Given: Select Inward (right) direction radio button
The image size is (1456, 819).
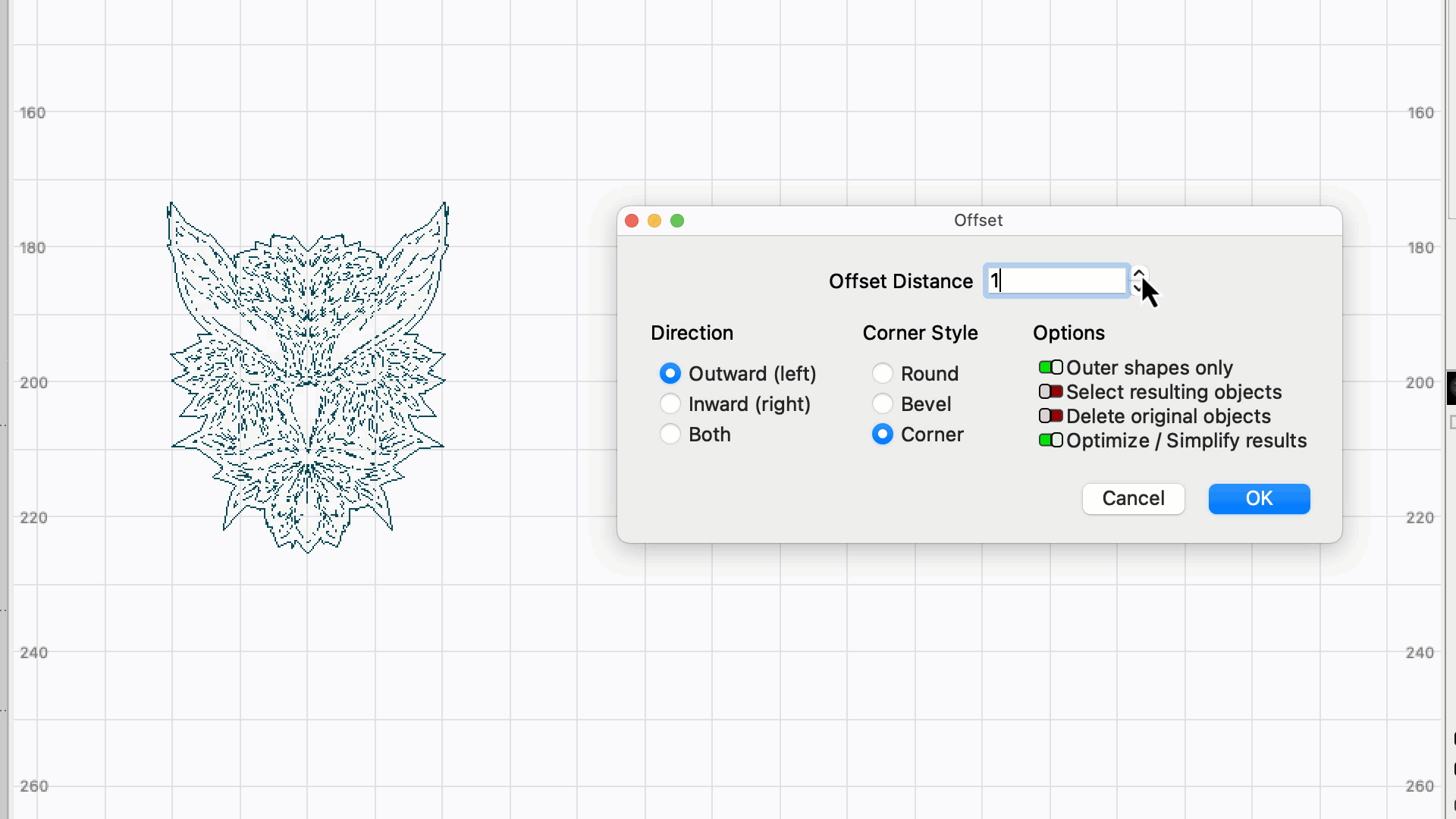Looking at the screenshot, I should pos(670,403).
